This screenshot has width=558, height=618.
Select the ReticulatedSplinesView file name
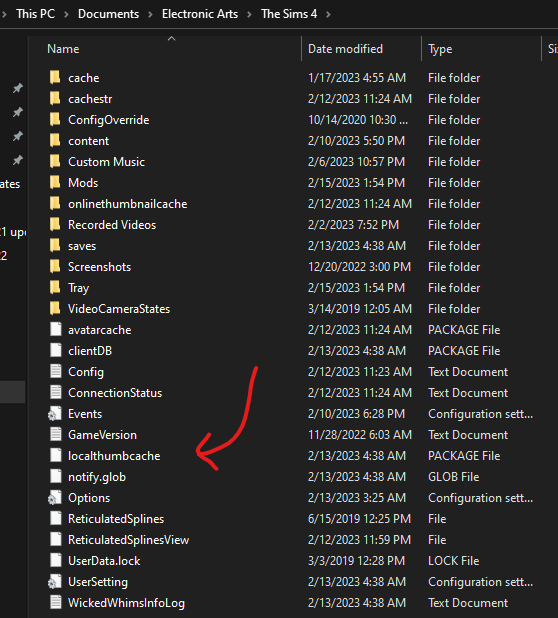[128, 540]
